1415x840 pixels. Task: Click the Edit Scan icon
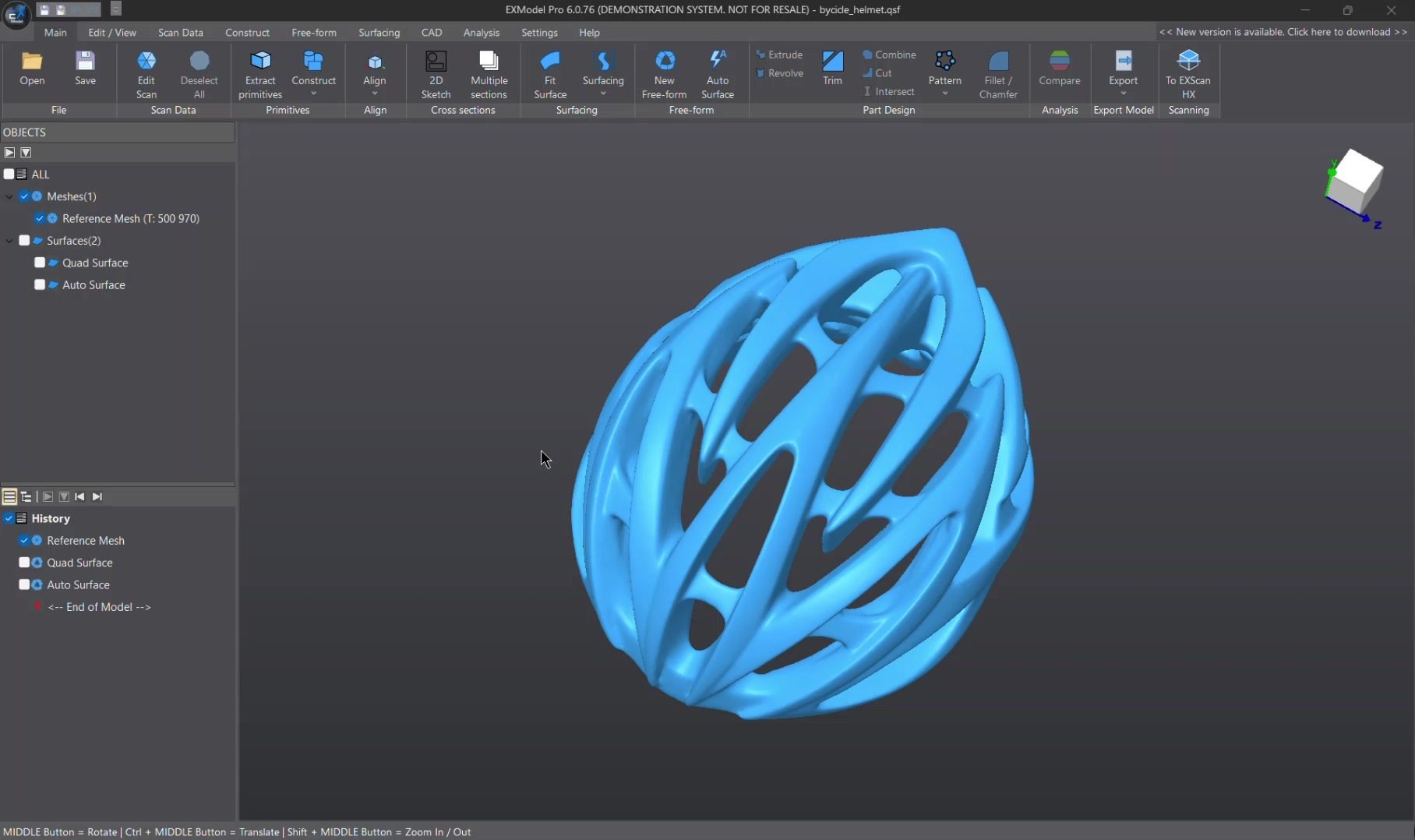[x=146, y=62]
